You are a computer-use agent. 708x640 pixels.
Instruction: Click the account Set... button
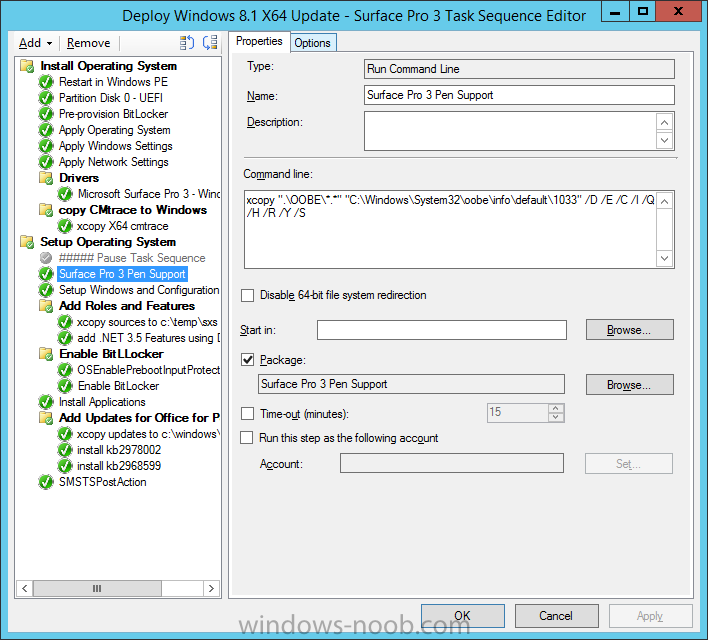click(629, 464)
